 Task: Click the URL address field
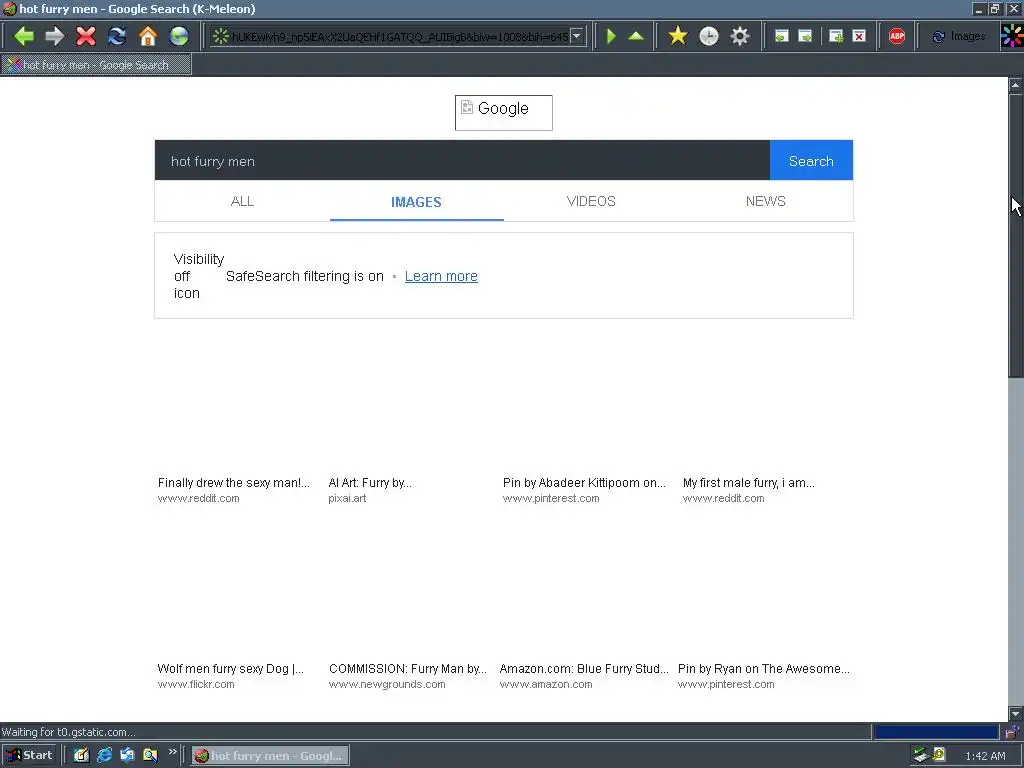400,37
